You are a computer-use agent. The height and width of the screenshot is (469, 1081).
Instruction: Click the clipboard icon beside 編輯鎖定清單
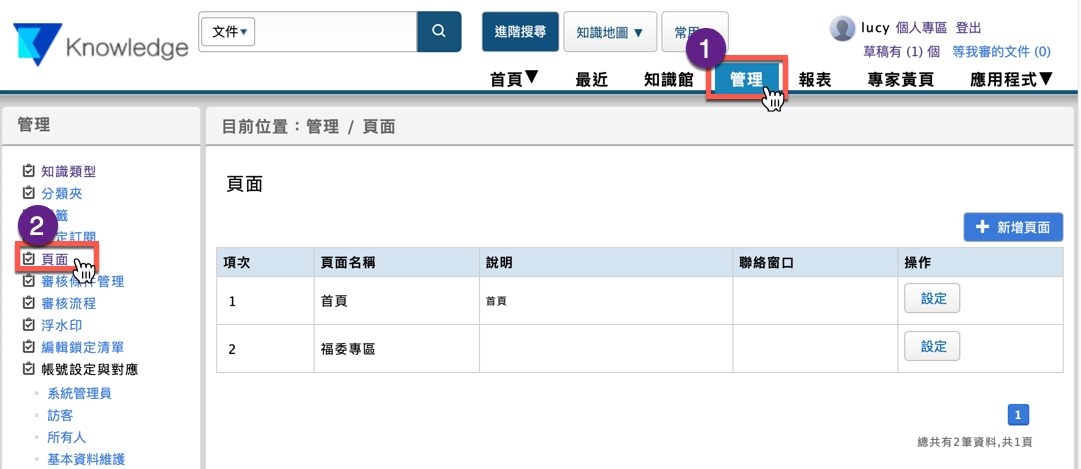(x=28, y=347)
